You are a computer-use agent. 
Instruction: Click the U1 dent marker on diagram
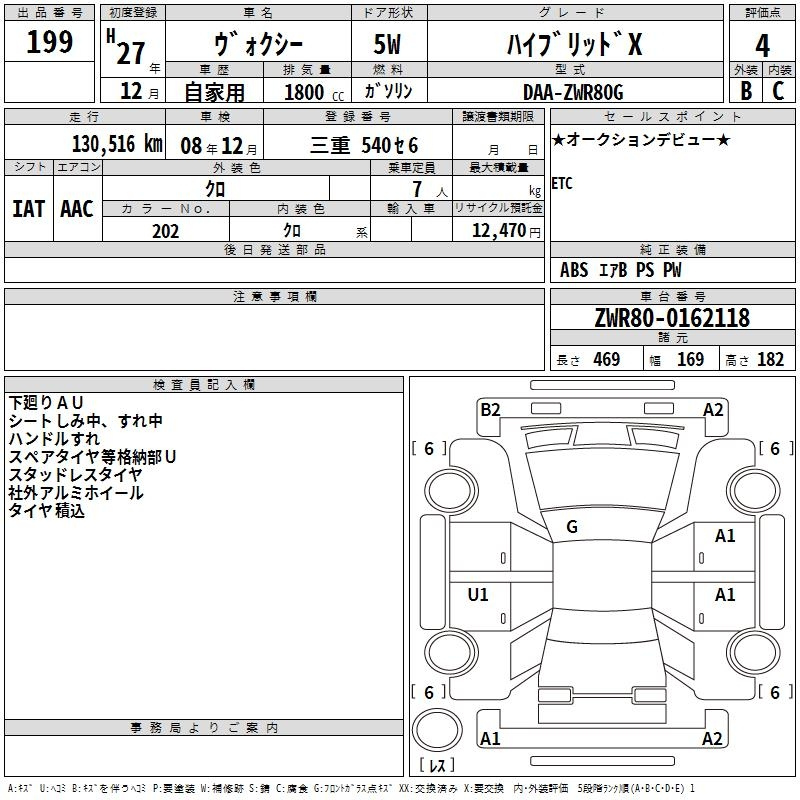(479, 595)
